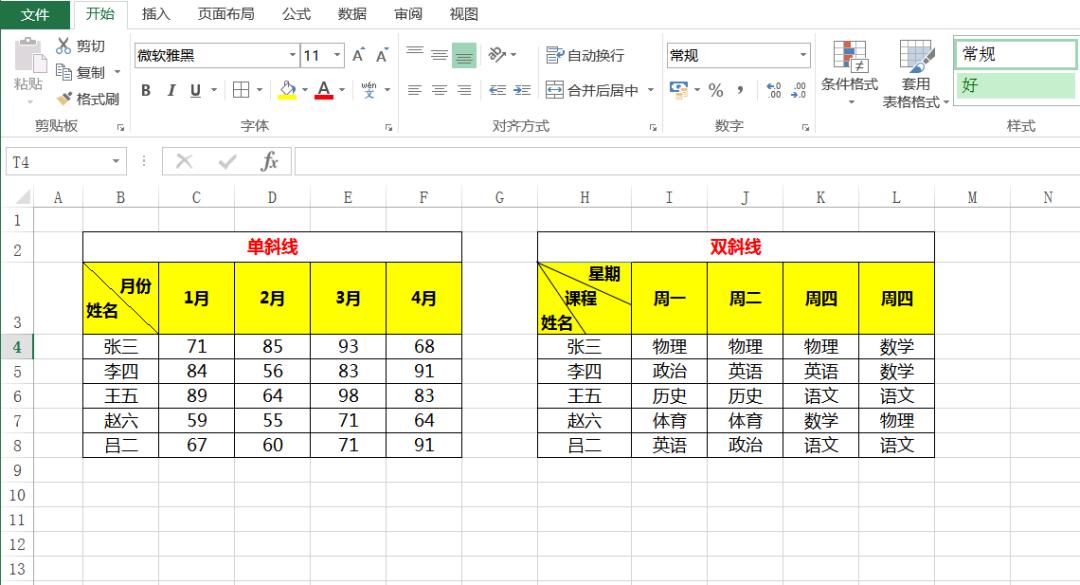
Task: Click the increase decimal places icon
Action: point(773,90)
